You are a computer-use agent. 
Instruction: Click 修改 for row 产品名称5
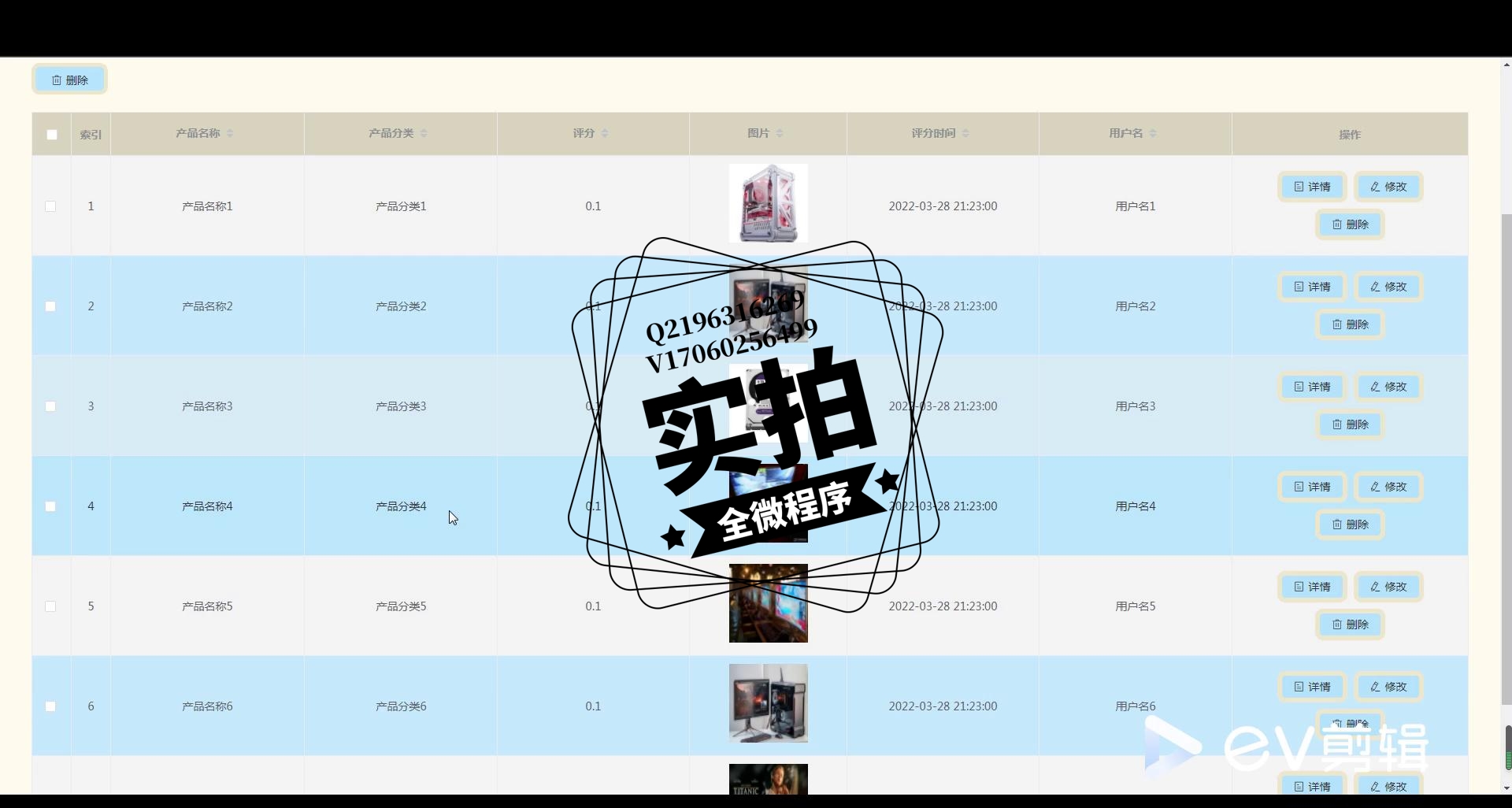[1388, 587]
